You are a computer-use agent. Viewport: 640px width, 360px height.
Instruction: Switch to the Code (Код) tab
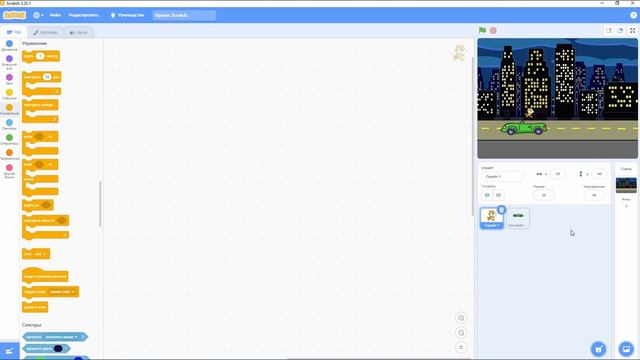14,32
